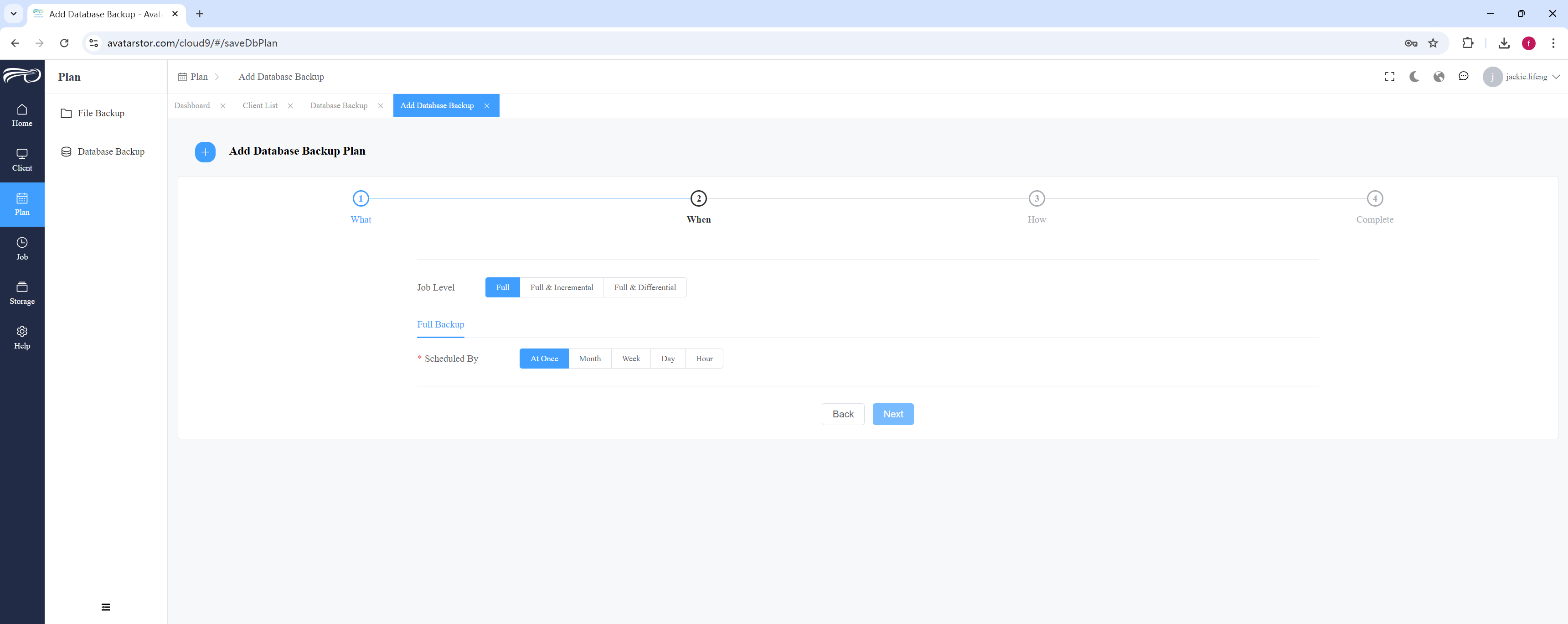Screen dimensions: 1568x624
Task: Open the Storage section icon
Action: pos(22,287)
